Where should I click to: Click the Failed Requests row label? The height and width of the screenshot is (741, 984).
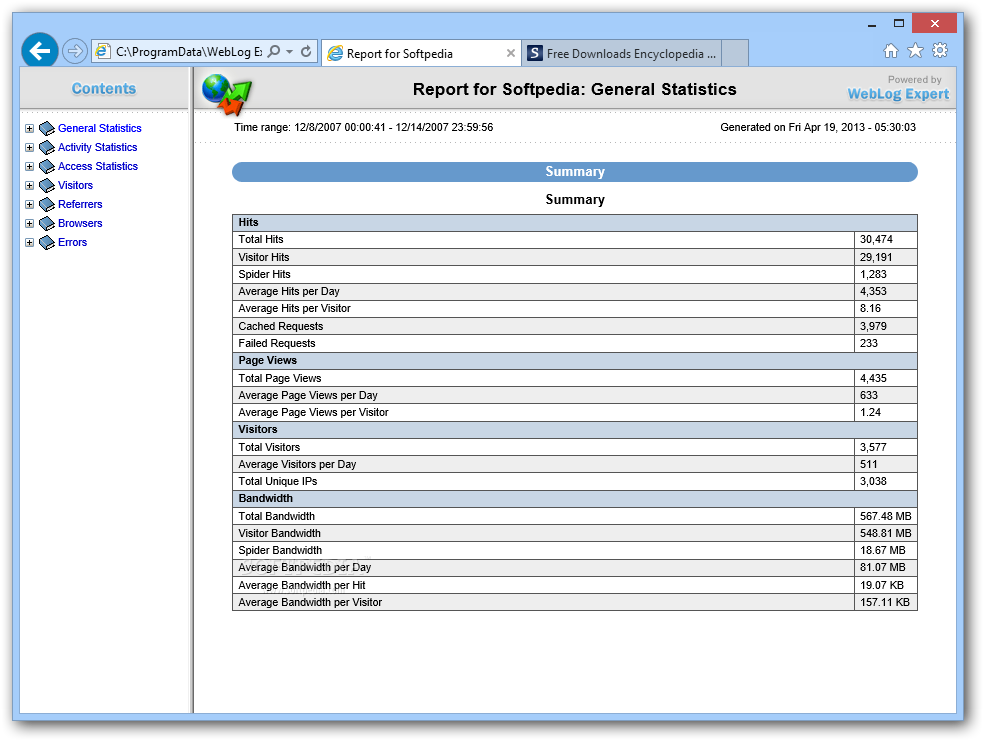(x=277, y=343)
